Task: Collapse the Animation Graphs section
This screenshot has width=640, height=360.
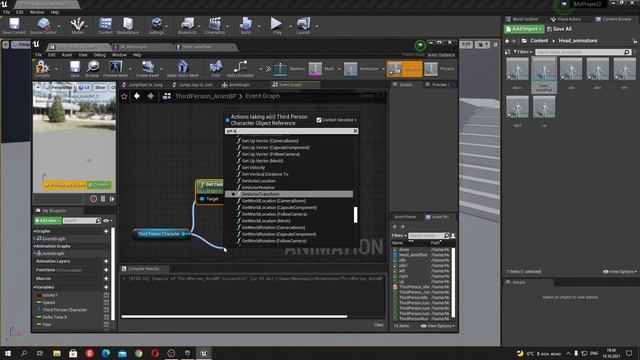Action: [35, 246]
